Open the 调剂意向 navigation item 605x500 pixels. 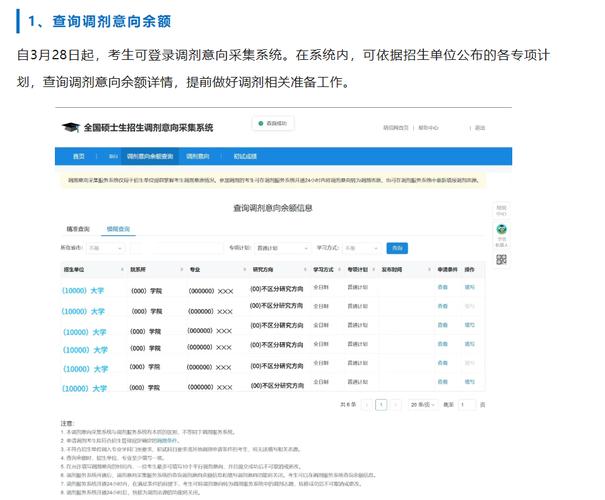click(x=198, y=156)
